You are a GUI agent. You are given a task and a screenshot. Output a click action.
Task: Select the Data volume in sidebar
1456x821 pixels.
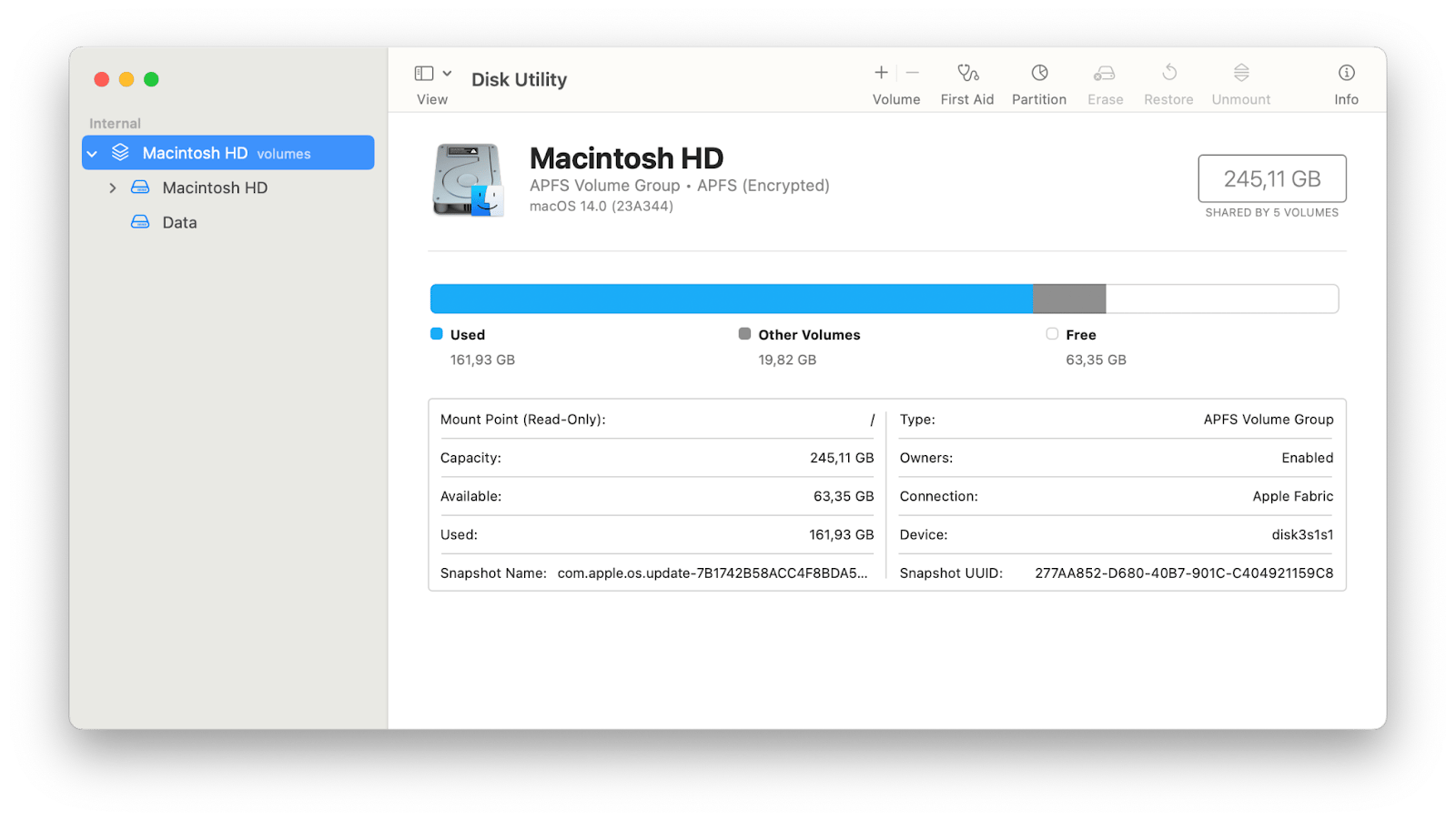pos(227,222)
